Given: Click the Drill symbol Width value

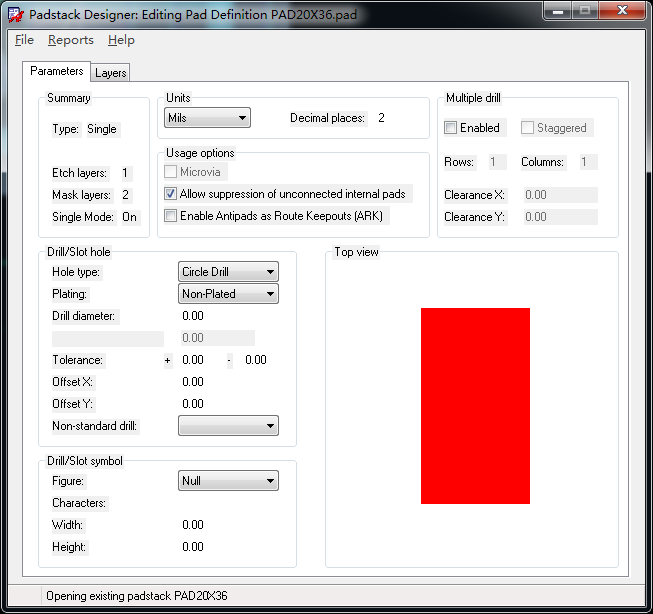Looking at the screenshot, I should pyautogui.click(x=193, y=525).
